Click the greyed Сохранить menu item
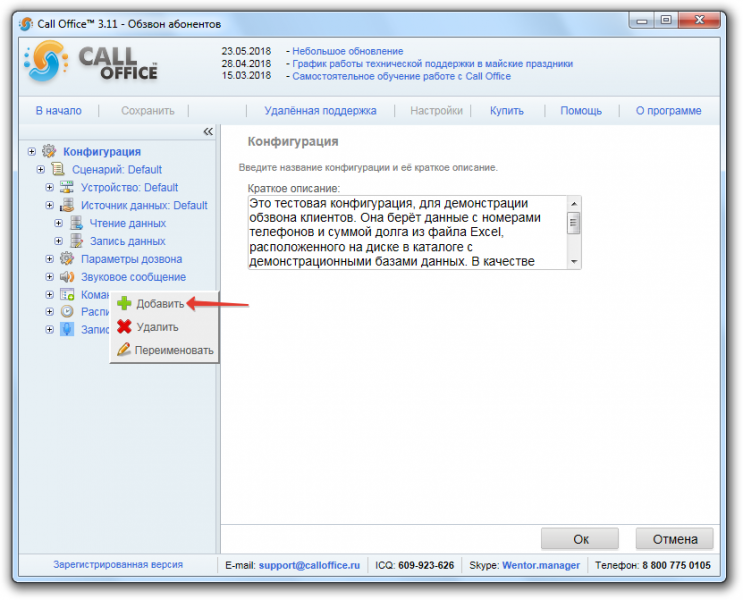 click(148, 110)
